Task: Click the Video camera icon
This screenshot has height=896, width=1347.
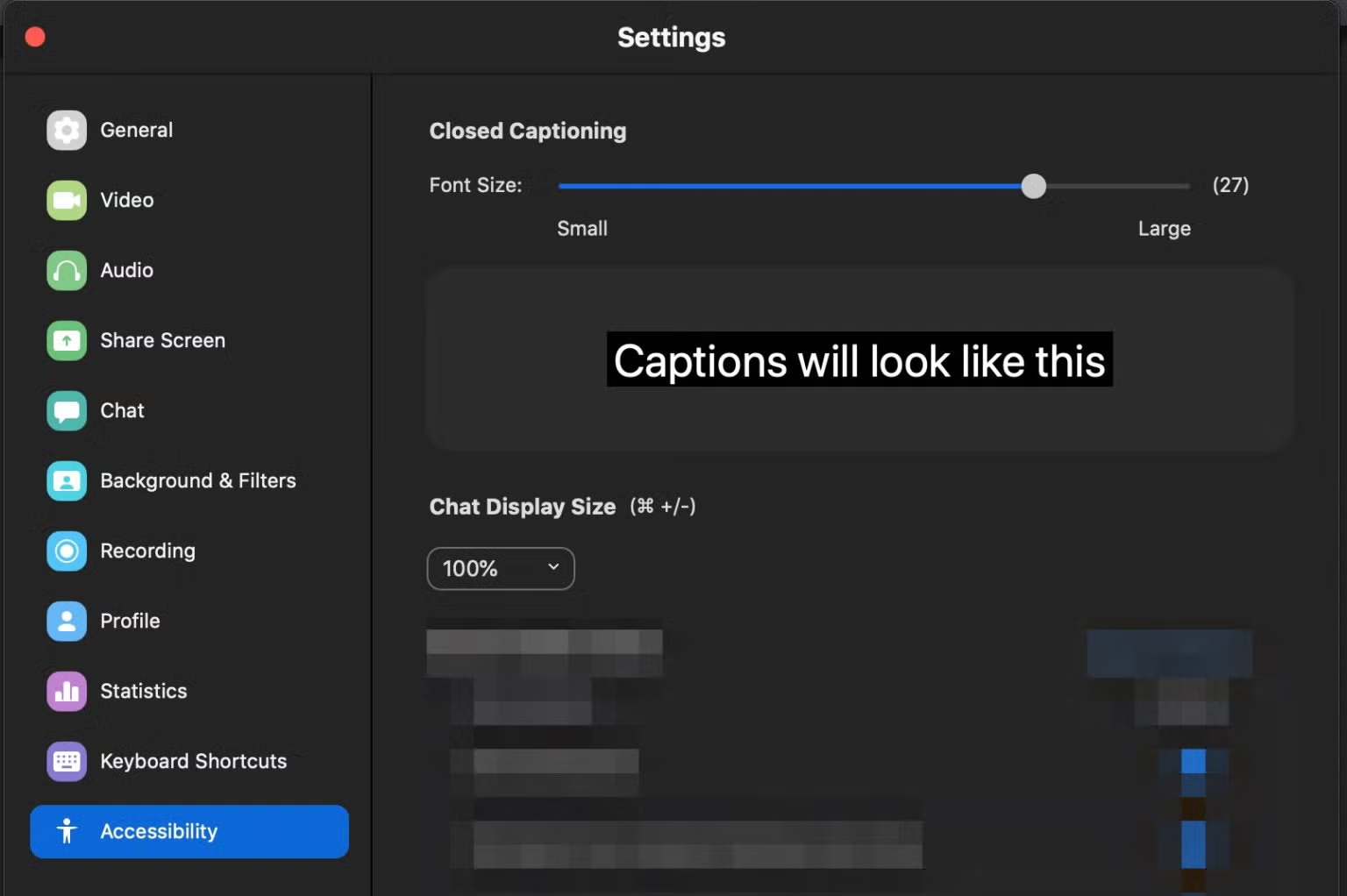Action: [x=67, y=200]
